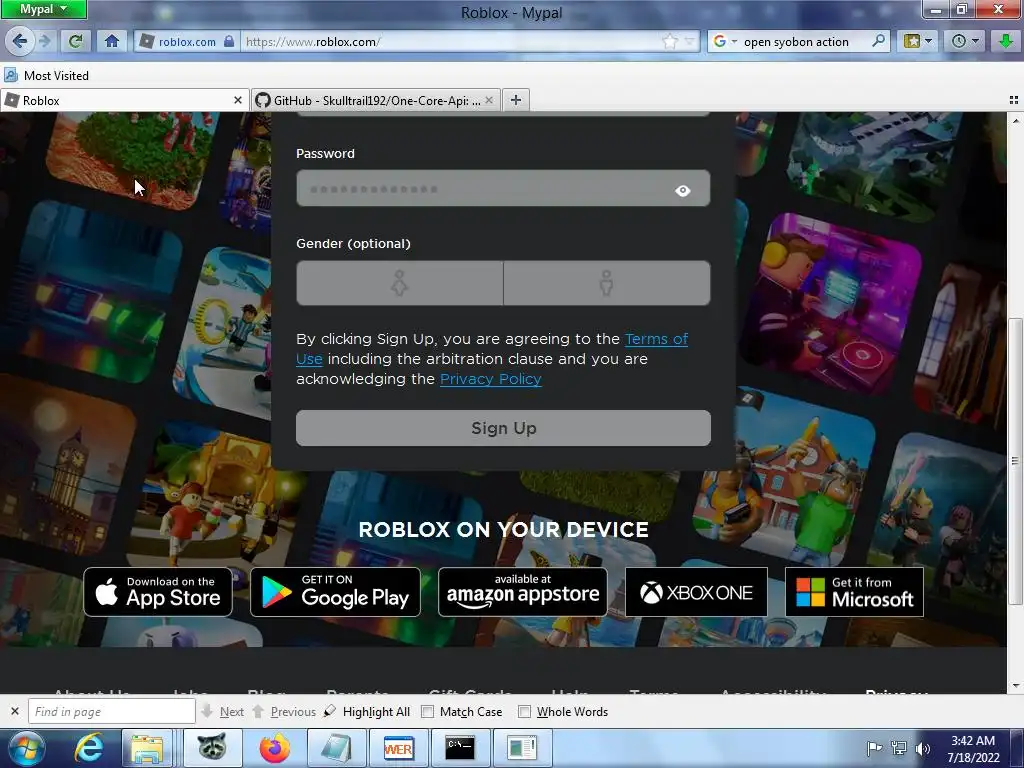Screen dimensions: 1024x768
Task: Enable the Match Case checkbox
Action: click(x=427, y=712)
